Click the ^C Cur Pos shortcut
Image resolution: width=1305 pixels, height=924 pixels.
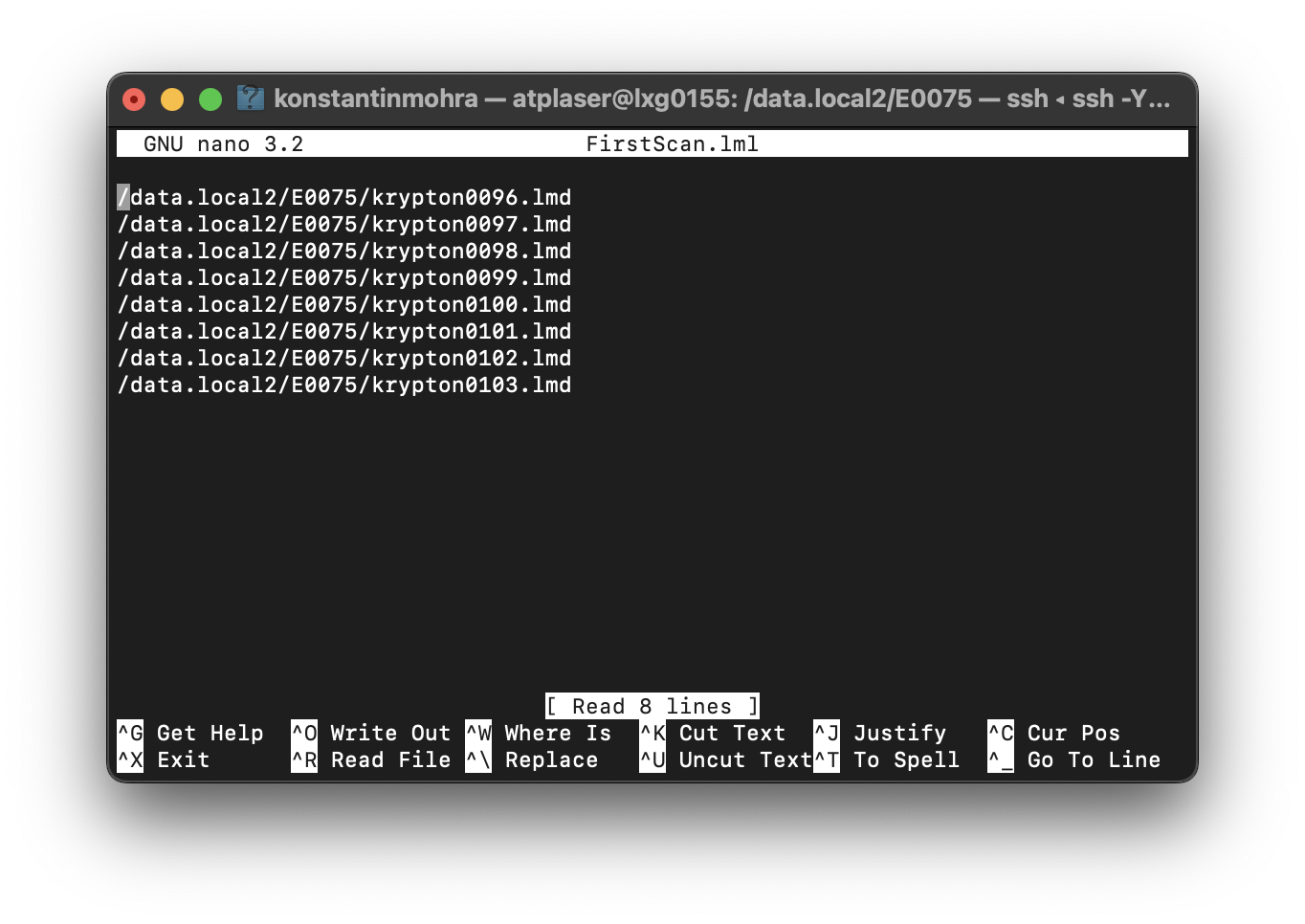(x=1054, y=733)
